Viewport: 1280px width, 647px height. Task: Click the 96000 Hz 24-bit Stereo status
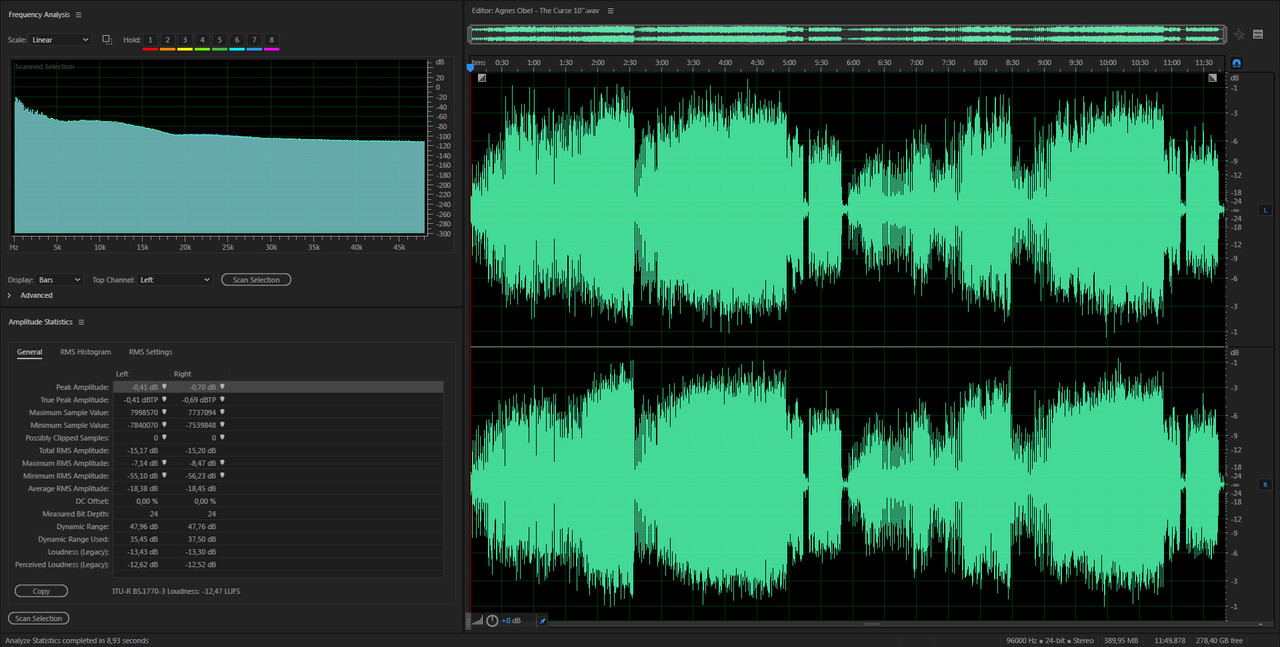[1050, 640]
